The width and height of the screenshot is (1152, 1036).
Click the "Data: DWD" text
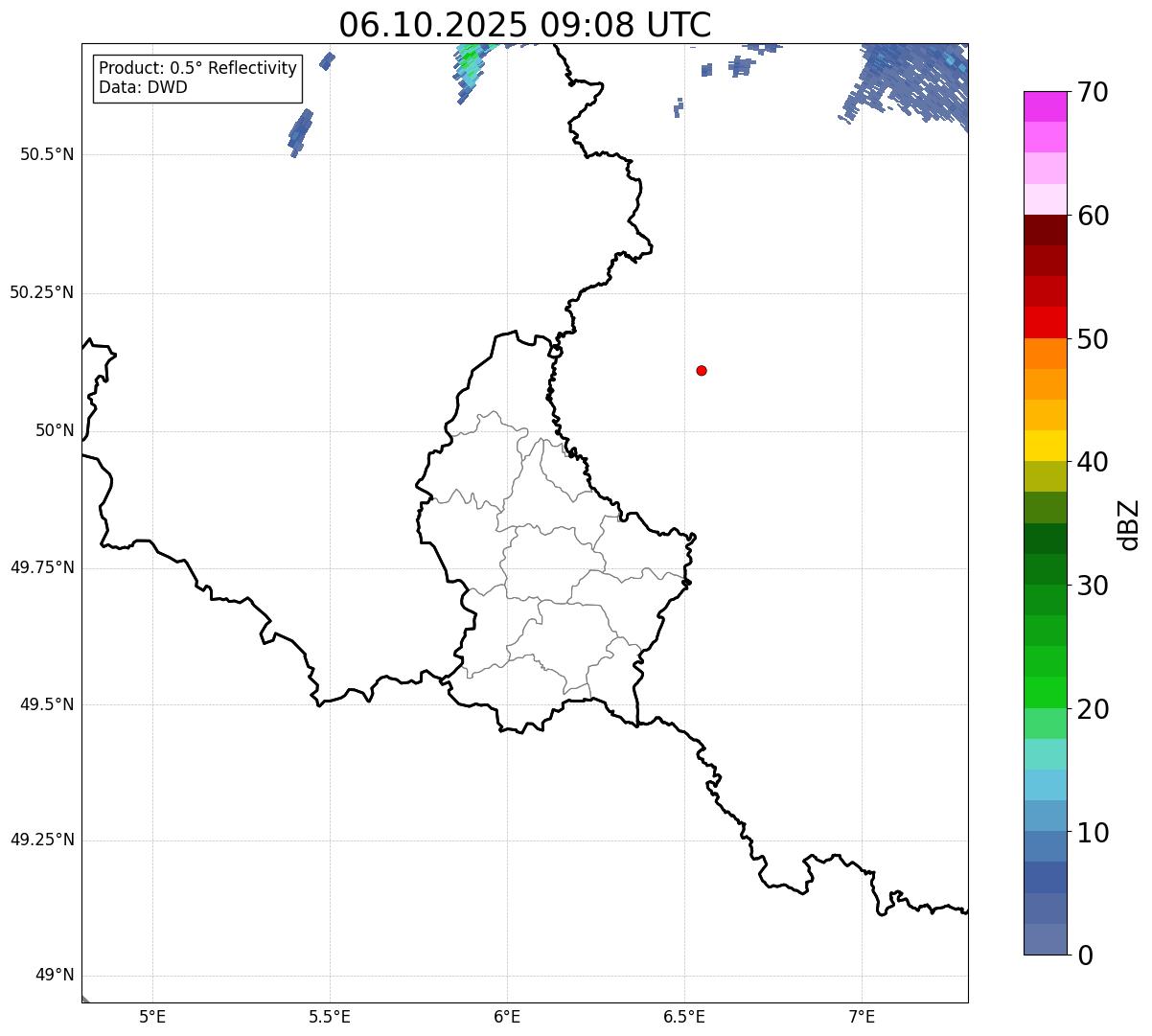click(x=143, y=87)
